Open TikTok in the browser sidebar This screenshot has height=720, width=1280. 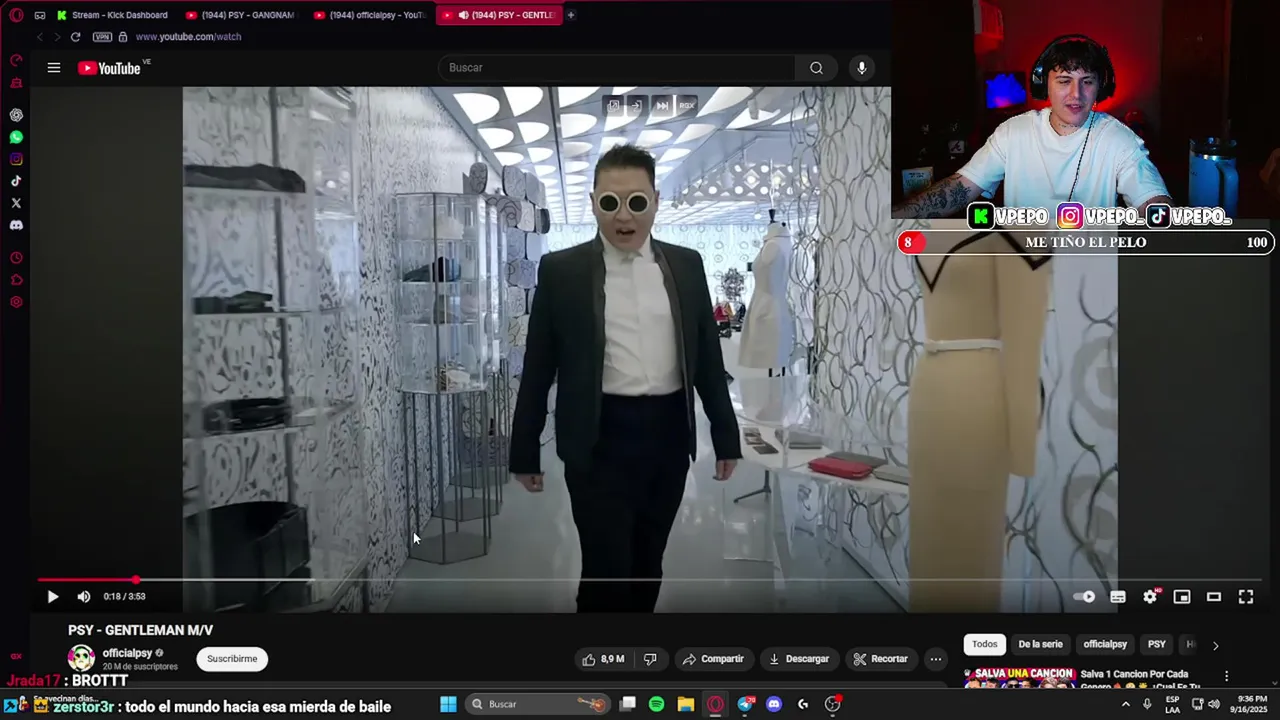click(16, 181)
